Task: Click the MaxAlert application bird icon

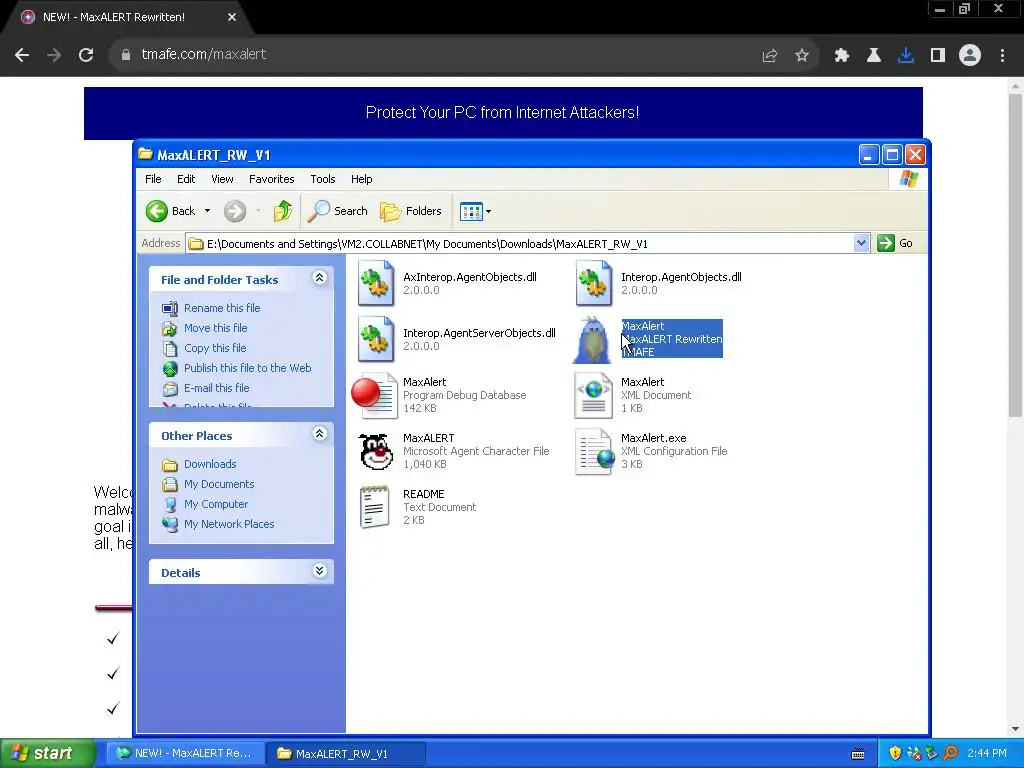Action: pos(593,340)
